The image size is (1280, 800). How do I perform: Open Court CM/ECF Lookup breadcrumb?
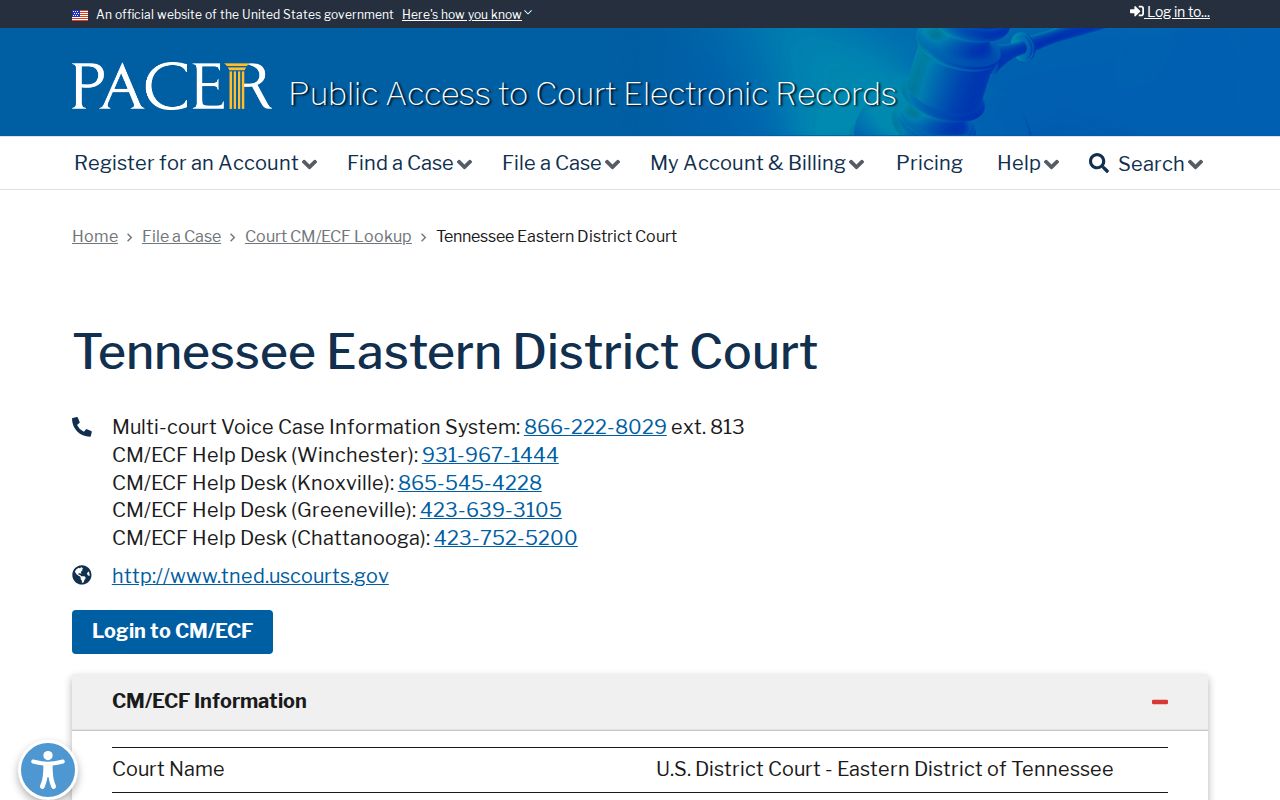(328, 236)
